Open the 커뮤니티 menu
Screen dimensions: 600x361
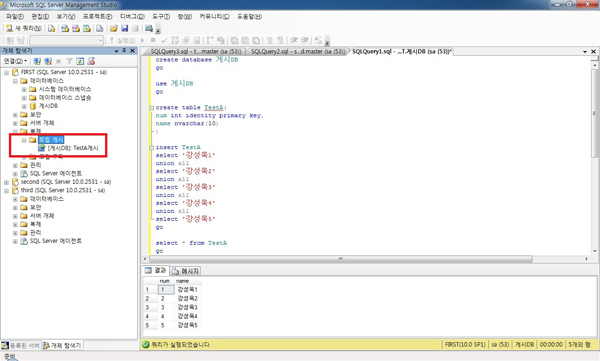tap(214, 16)
